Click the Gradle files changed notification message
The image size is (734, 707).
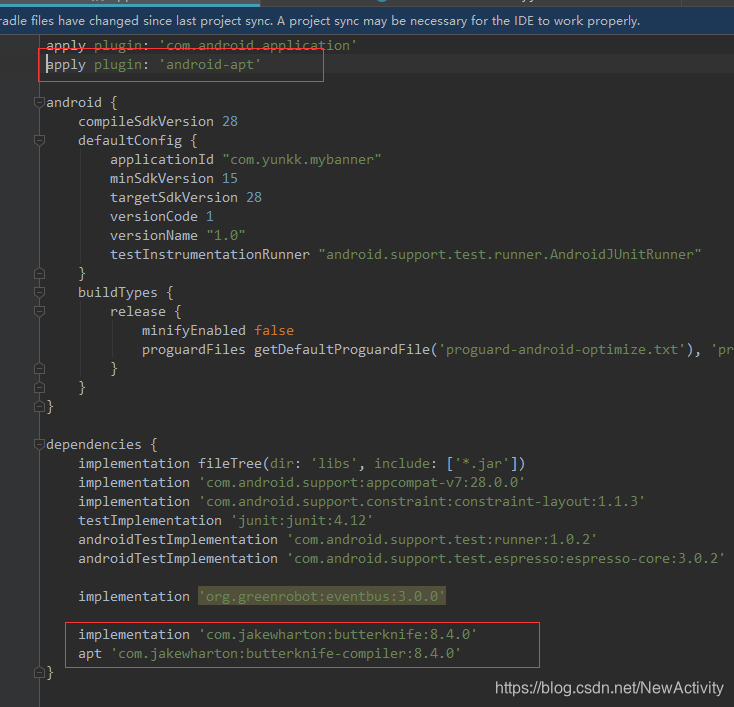(320, 21)
